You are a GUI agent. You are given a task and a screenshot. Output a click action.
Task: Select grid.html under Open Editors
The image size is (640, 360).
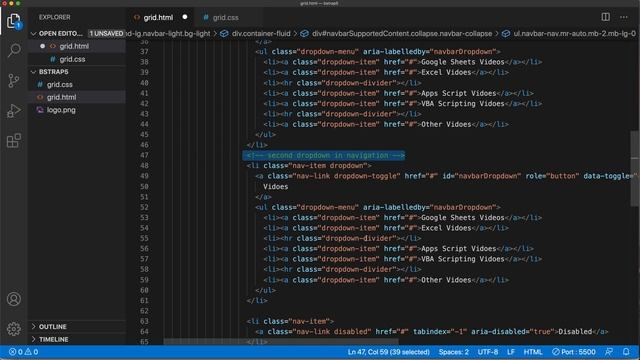[77, 46]
